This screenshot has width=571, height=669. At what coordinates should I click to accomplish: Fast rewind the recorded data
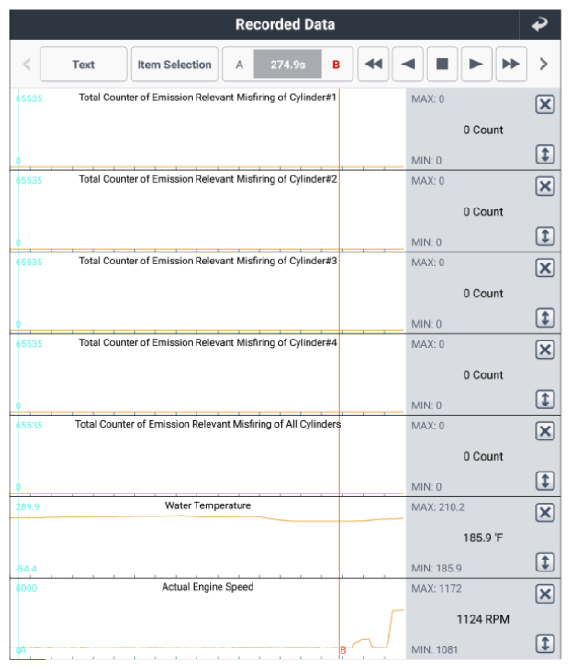click(x=373, y=64)
